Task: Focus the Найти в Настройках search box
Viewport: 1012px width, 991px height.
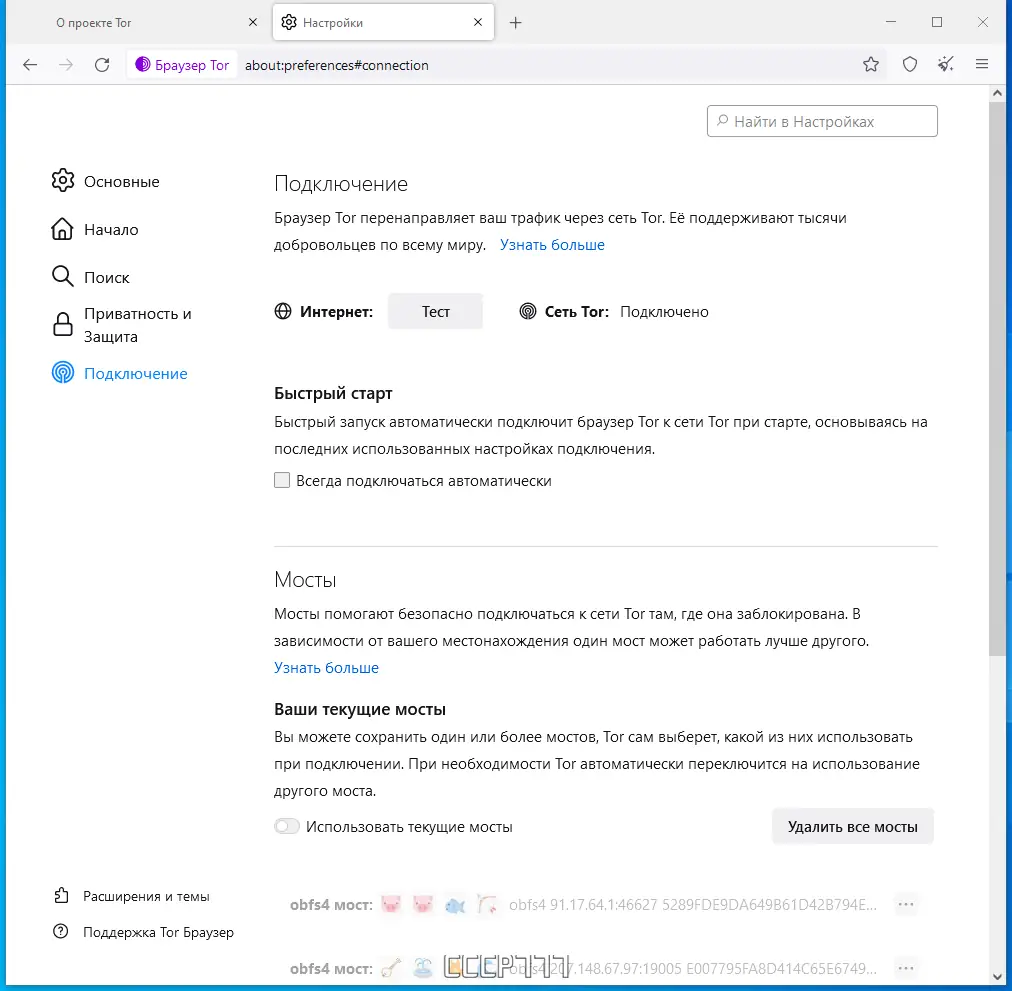Action: tap(822, 121)
